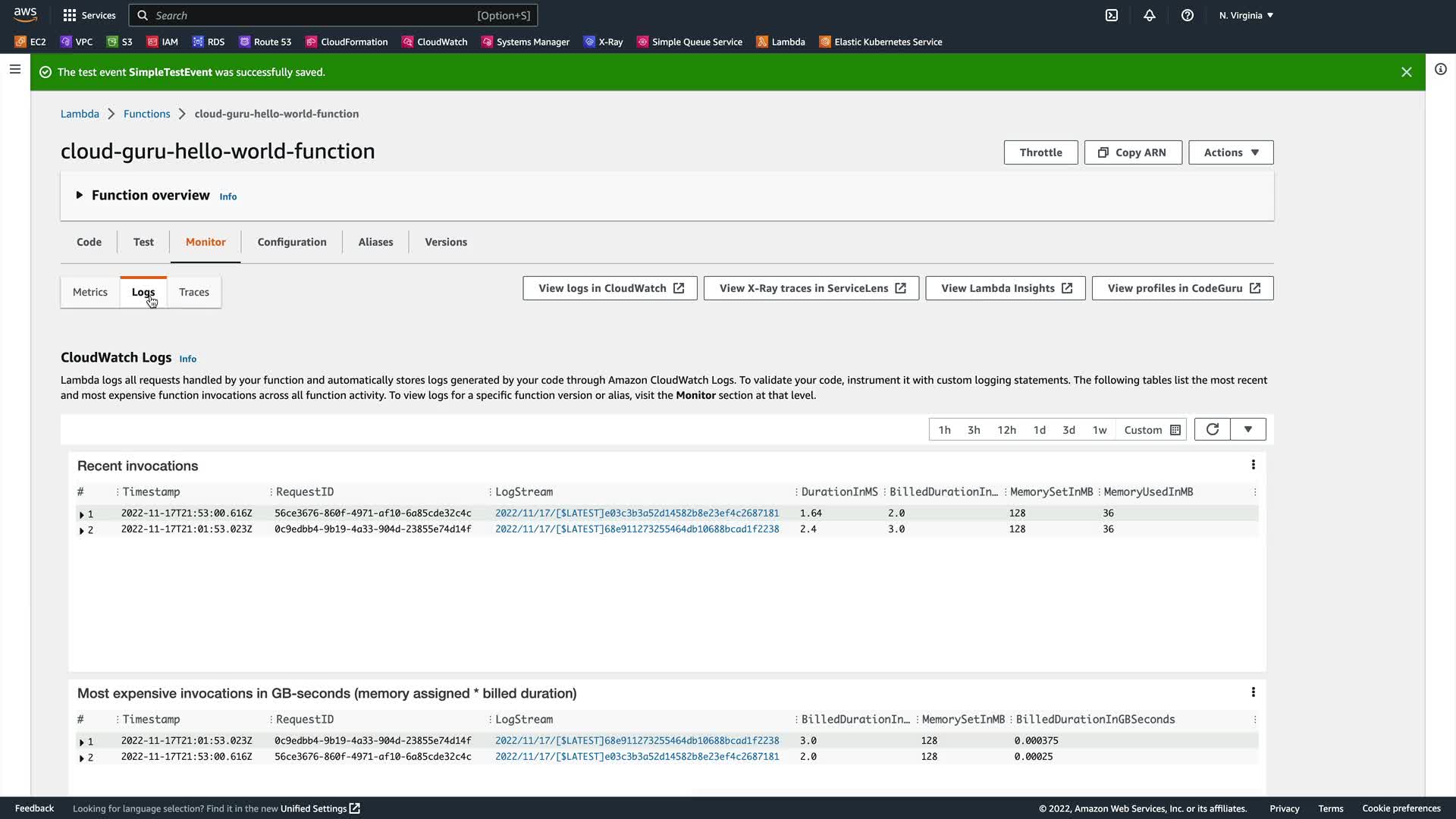
Task: Open the Lambda shortcut in favorites bar
Action: (780, 42)
